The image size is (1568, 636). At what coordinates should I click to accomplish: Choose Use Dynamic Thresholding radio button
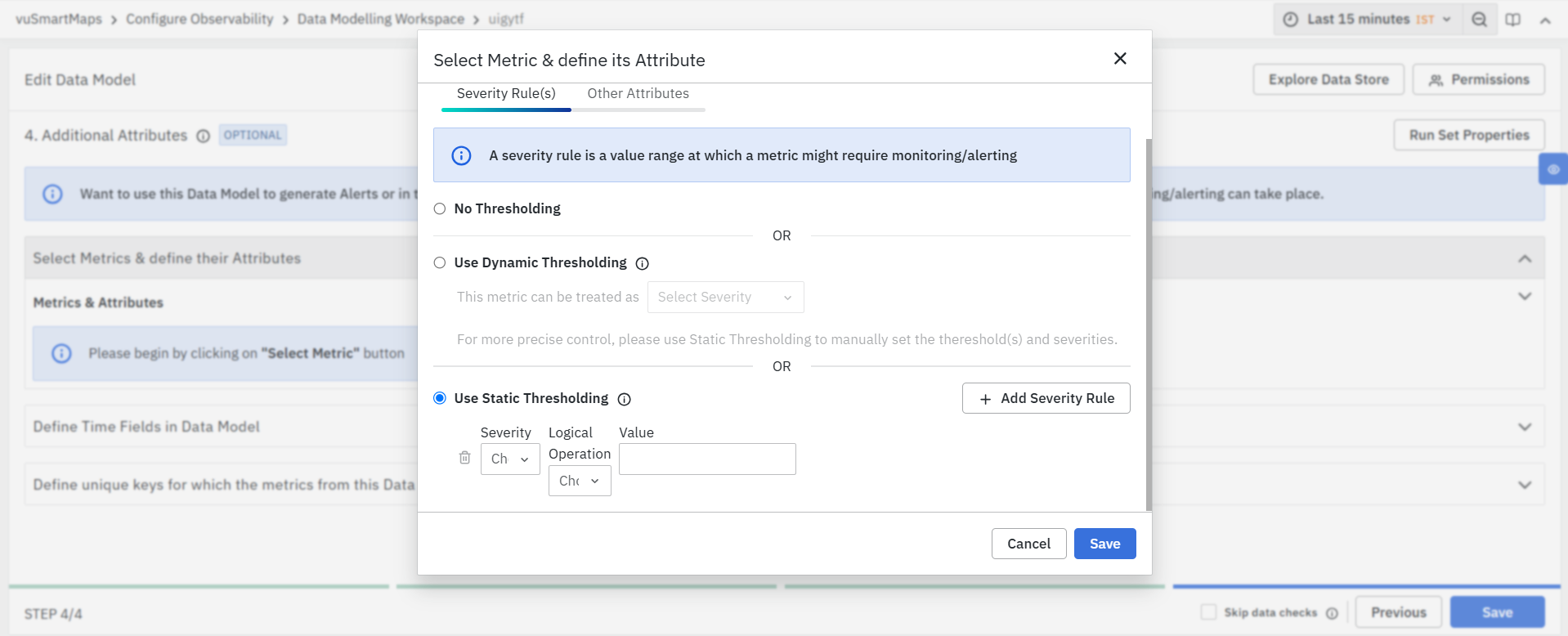[x=440, y=262]
